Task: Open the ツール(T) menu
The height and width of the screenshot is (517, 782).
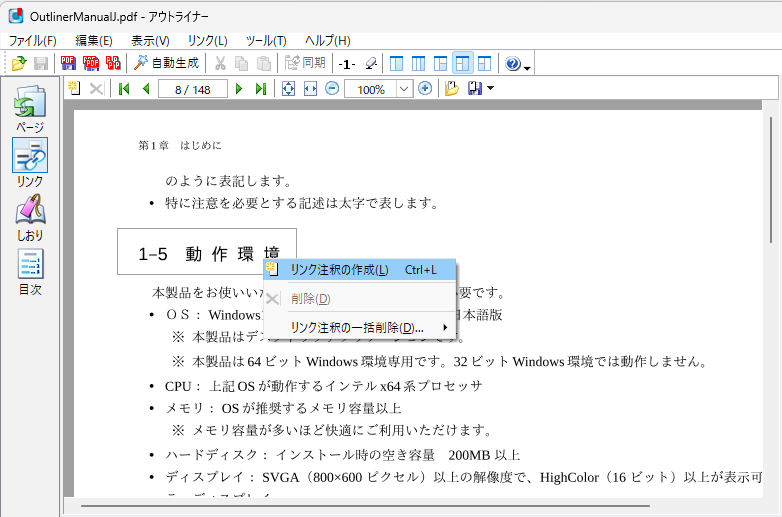Action: 266,40
